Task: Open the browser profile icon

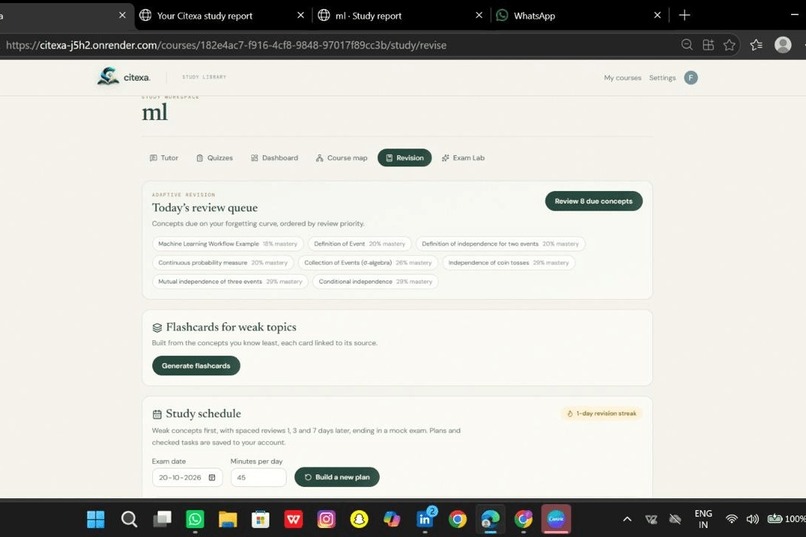Action: (783, 45)
